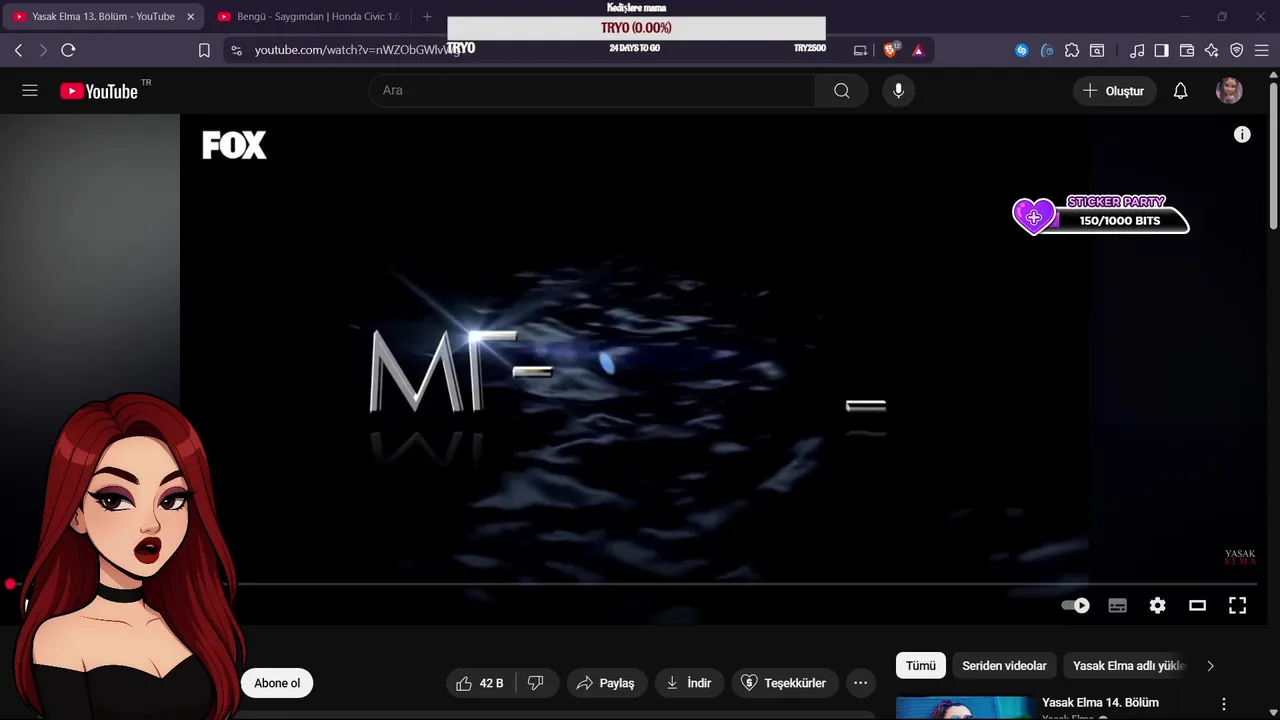Viewport: 1280px width, 720px height.
Task: Open the Yasak Elma 14. Bölüm video title
Action: [x=1100, y=703]
